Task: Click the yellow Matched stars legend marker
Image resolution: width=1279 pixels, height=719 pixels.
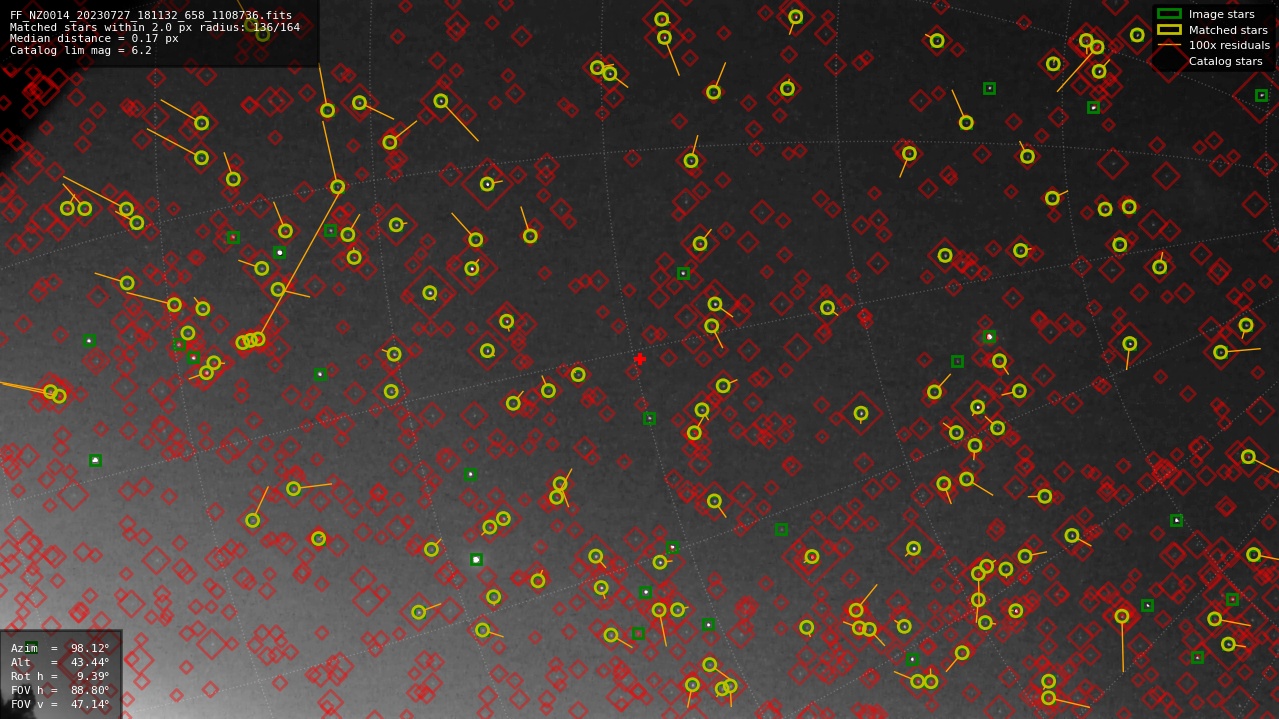Action: pyautogui.click(x=1169, y=29)
